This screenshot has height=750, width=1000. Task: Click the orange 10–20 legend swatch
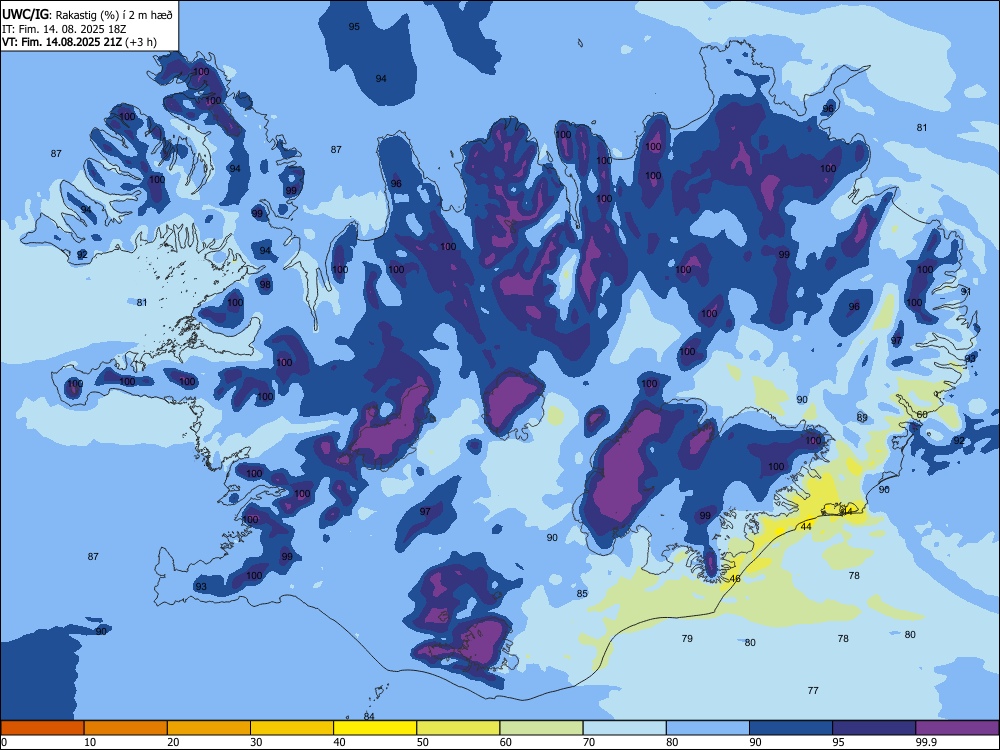[126, 728]
